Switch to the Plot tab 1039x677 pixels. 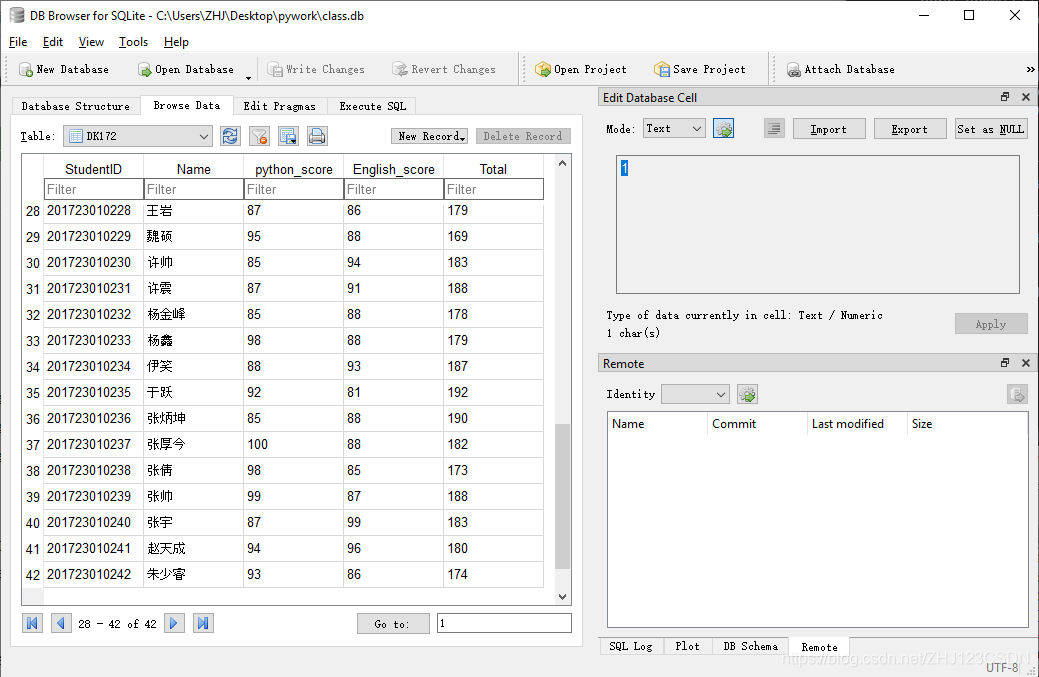(x=687, y=647)
